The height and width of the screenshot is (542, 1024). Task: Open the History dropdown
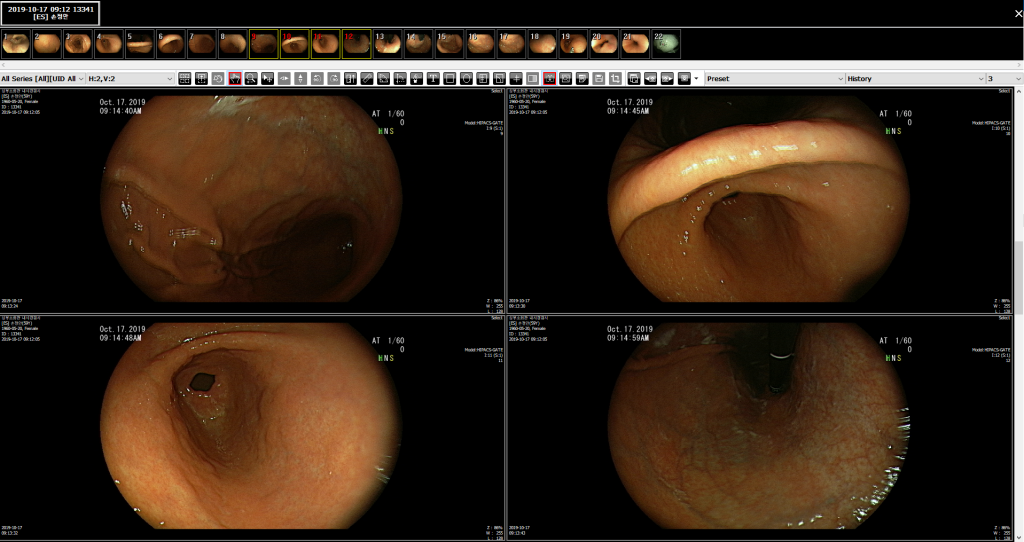tap(915, 78)
